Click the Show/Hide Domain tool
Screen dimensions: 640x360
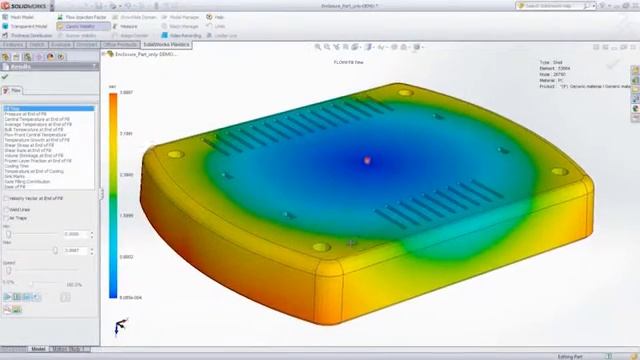coord(134,17)
